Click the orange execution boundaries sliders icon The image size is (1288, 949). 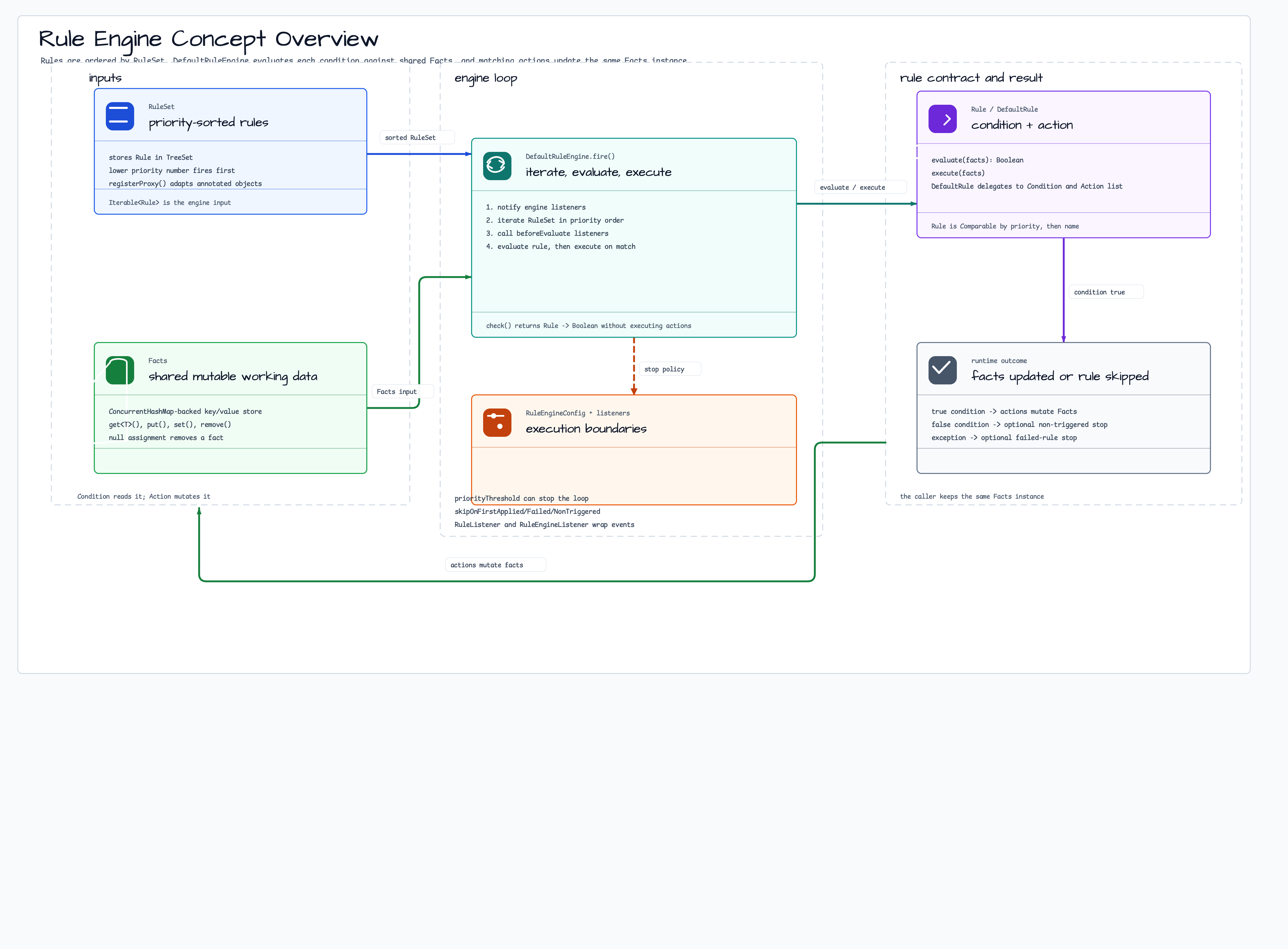pos(497,423)
